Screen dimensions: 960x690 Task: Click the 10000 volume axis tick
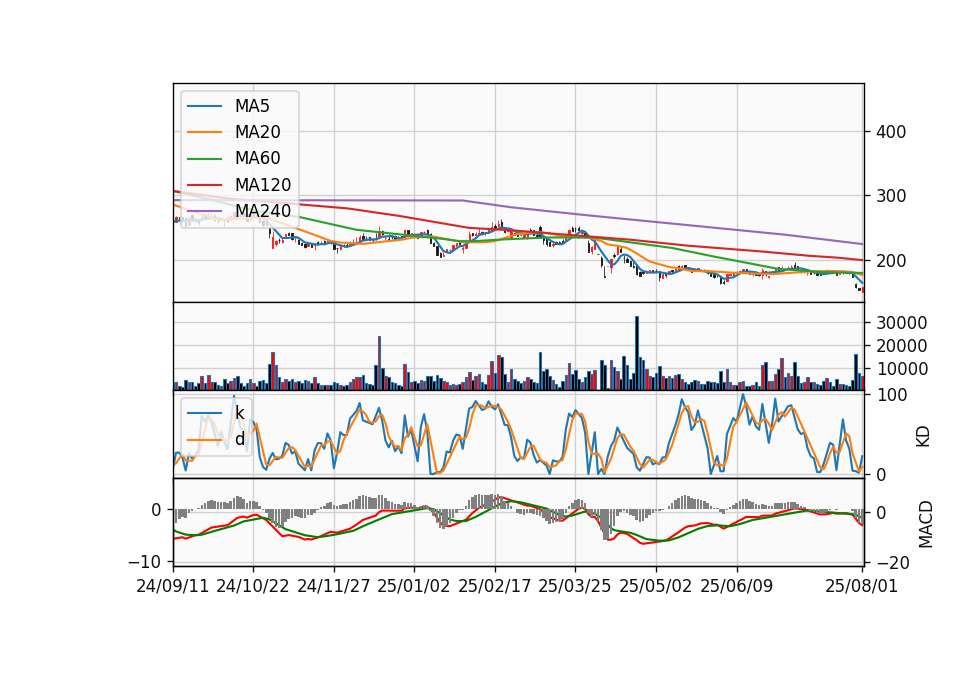901,369
